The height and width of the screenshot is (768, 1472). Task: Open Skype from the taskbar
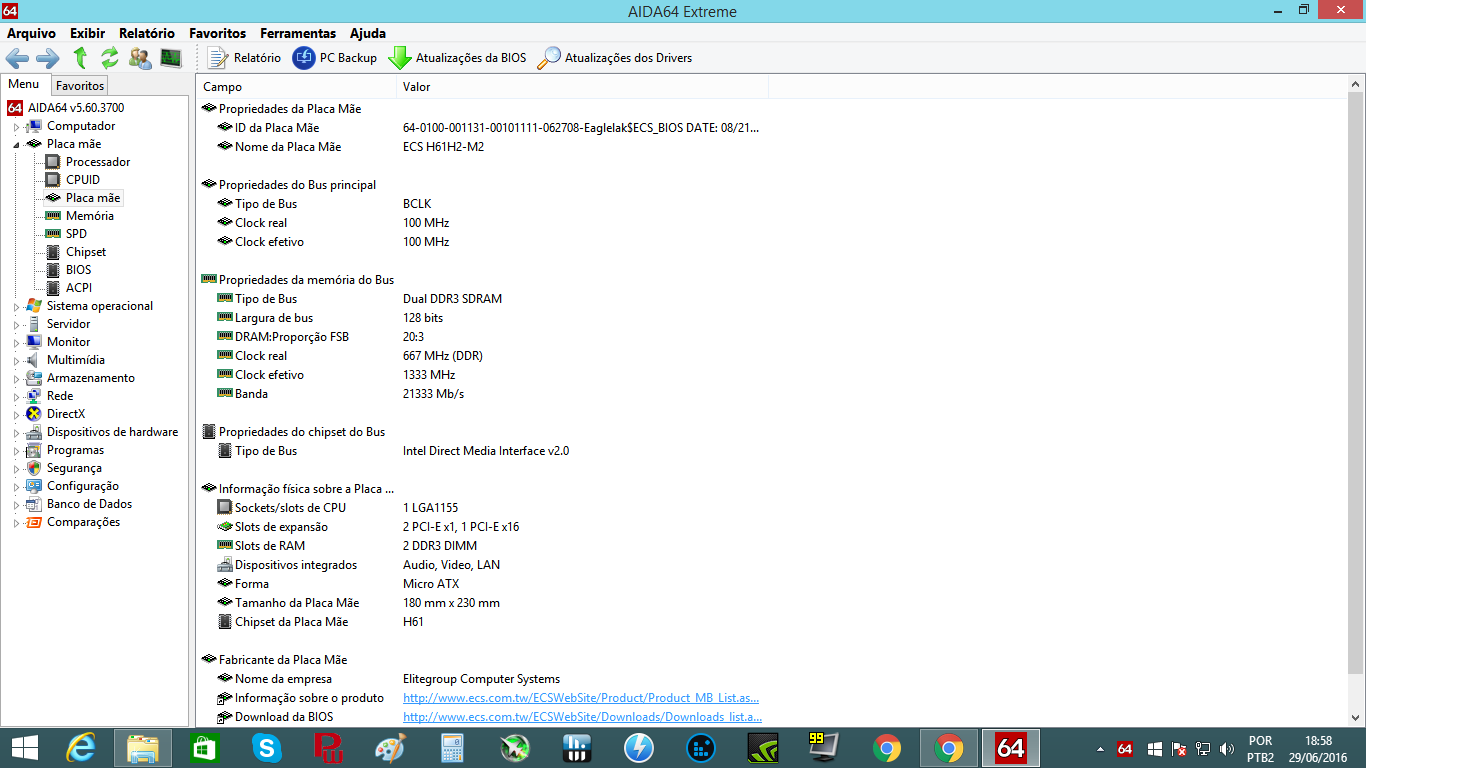tap(267, 748)
